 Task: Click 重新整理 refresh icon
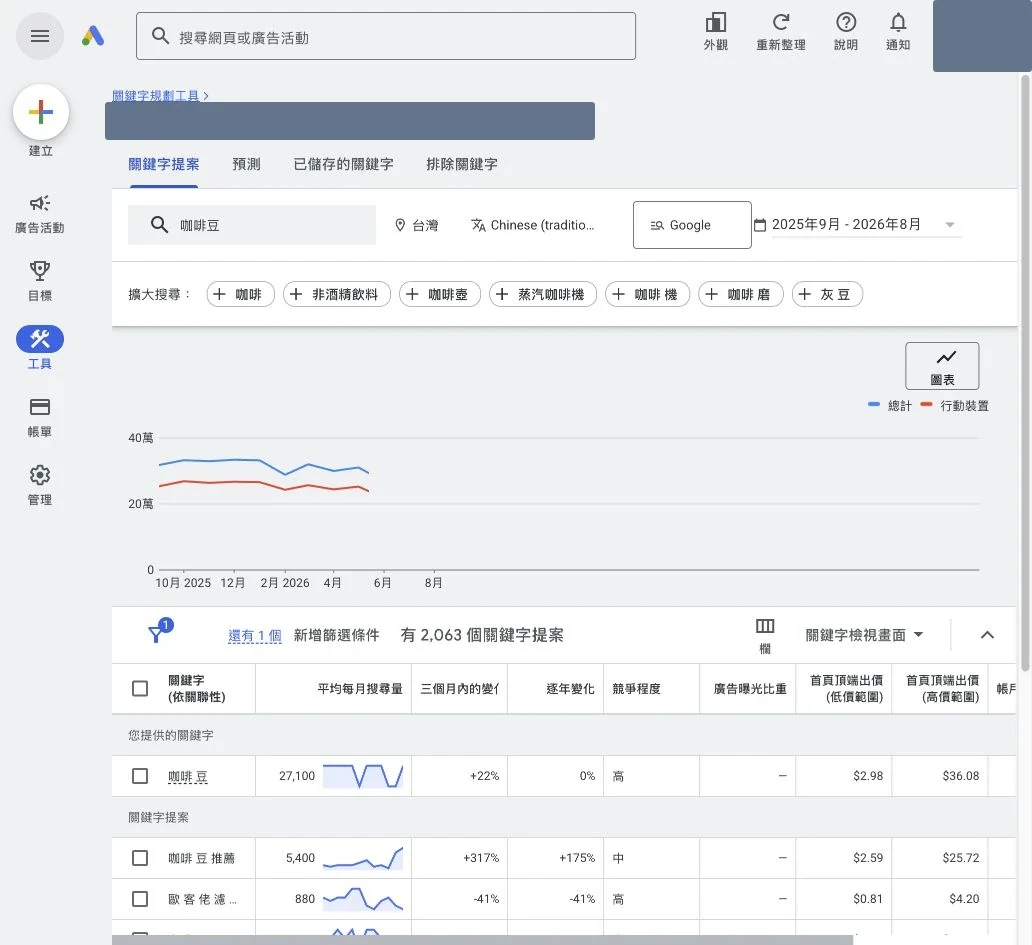tap(781, 32)
